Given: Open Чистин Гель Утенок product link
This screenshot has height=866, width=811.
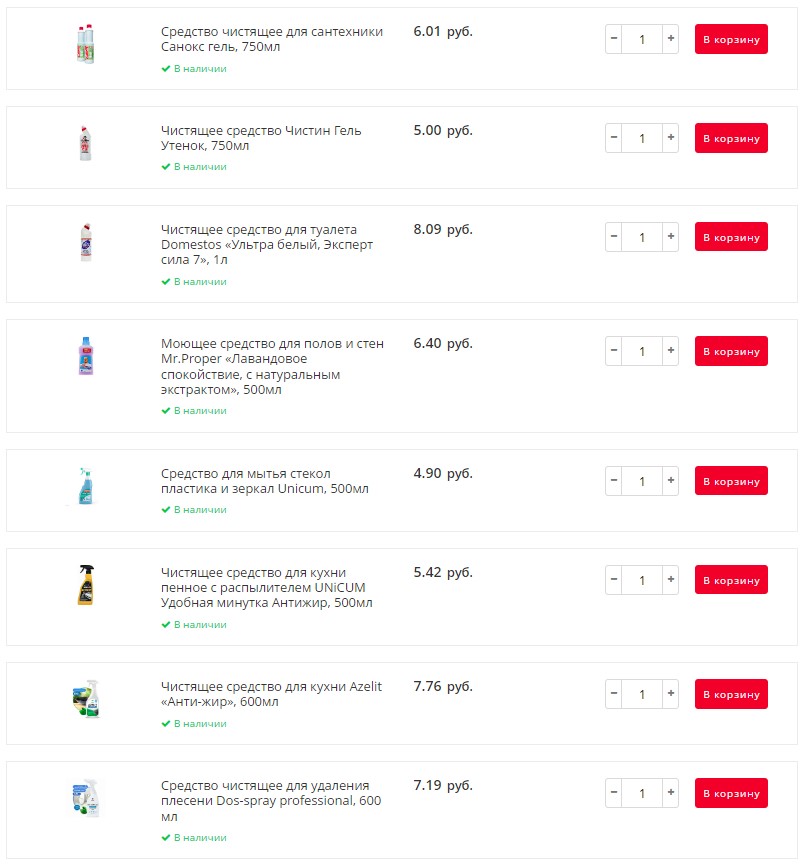Looking at the screenshot, I should click(261, 138).
